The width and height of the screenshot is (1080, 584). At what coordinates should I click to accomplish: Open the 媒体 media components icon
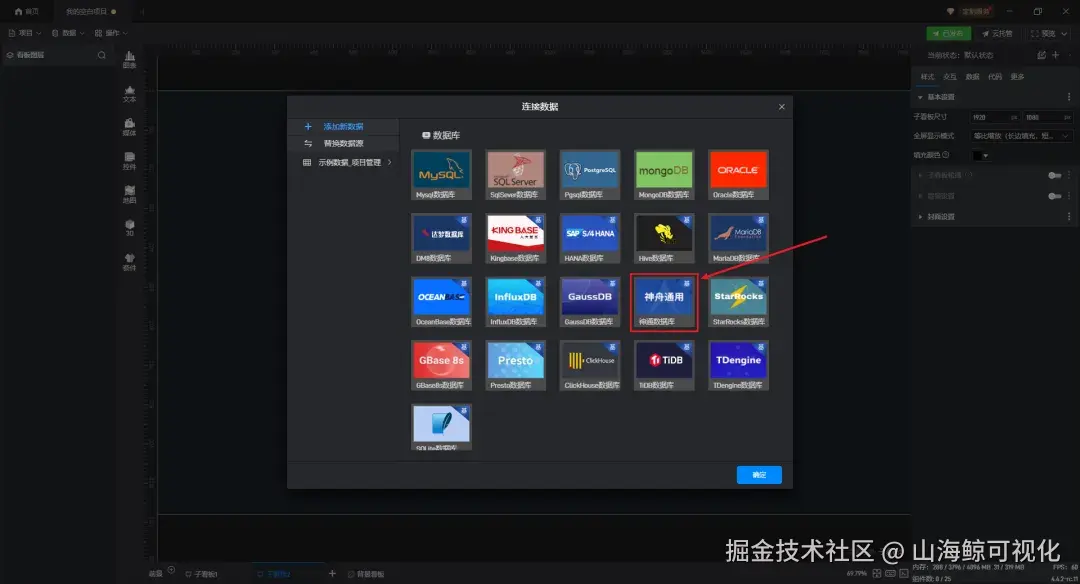pyautogui.click(x=129, y=127)
